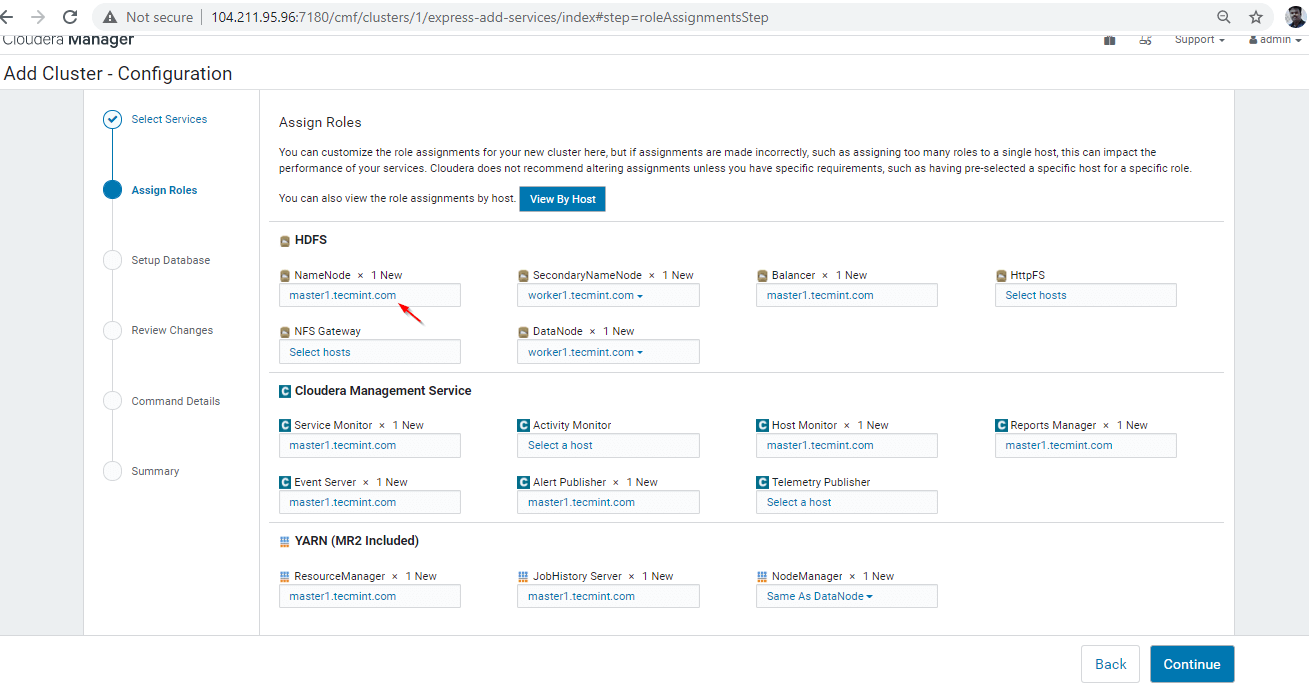Go back using the browser back arrow

pyautogui.click(x=8, y=17)
